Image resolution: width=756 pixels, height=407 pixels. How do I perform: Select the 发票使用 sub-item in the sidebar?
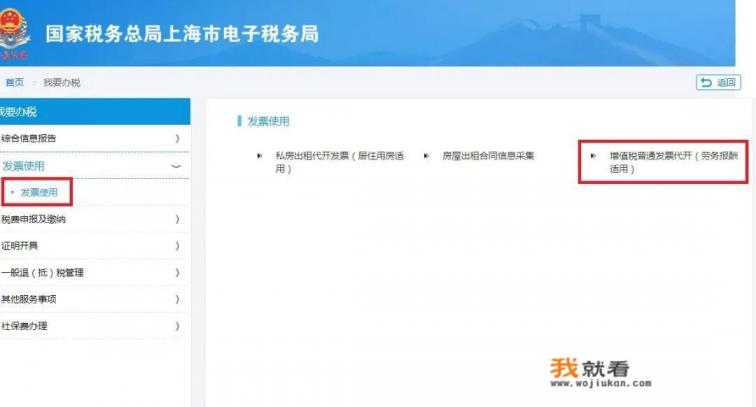(x=39, y=192)
